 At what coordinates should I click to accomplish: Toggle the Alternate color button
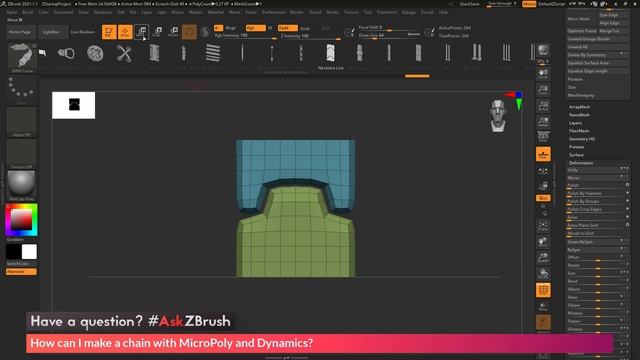pos(21,271)
